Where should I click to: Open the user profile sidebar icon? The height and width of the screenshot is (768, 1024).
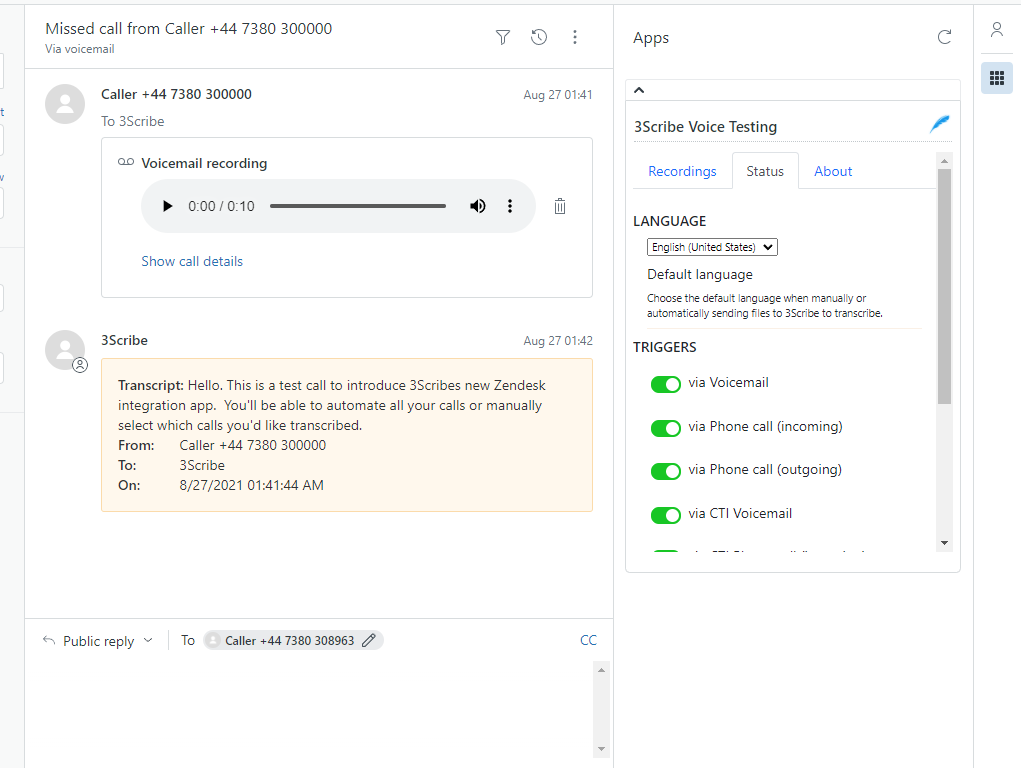click(x=996, y=30)
